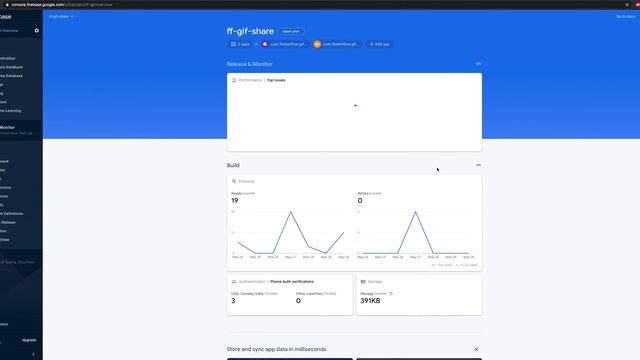The width and height of the screenshot is (640, 360).
Task: Click the Storage folder icon
Action: click(x=363, y=282)
